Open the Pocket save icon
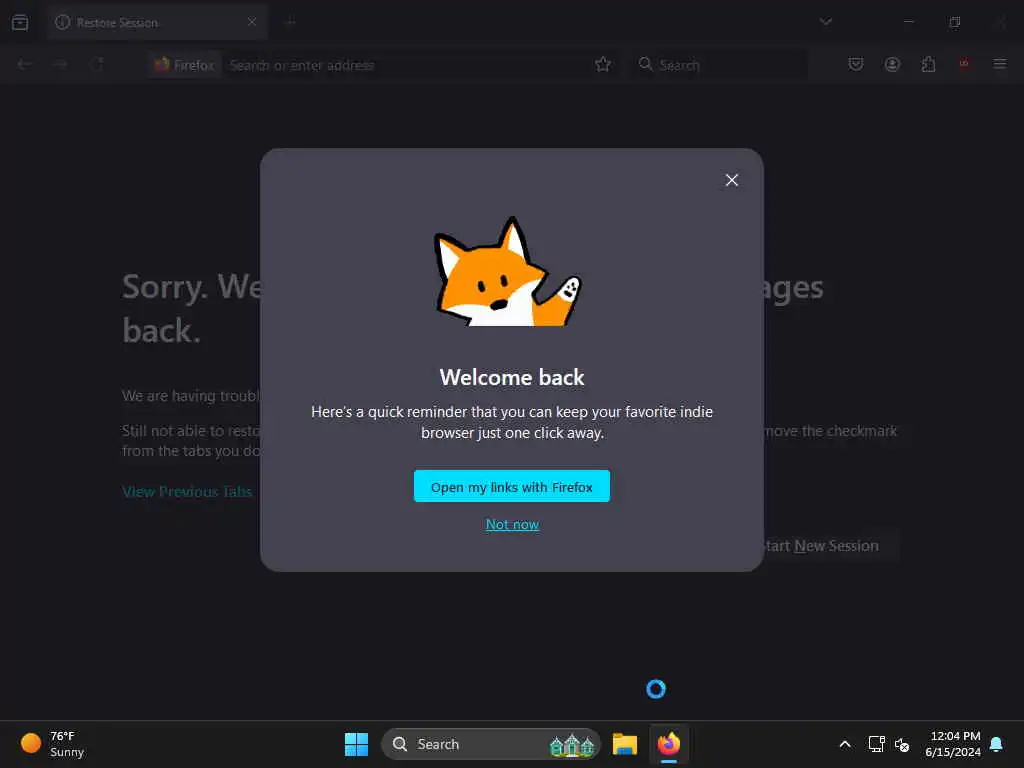Viewport: 1024px width, 768px height. 856,64
